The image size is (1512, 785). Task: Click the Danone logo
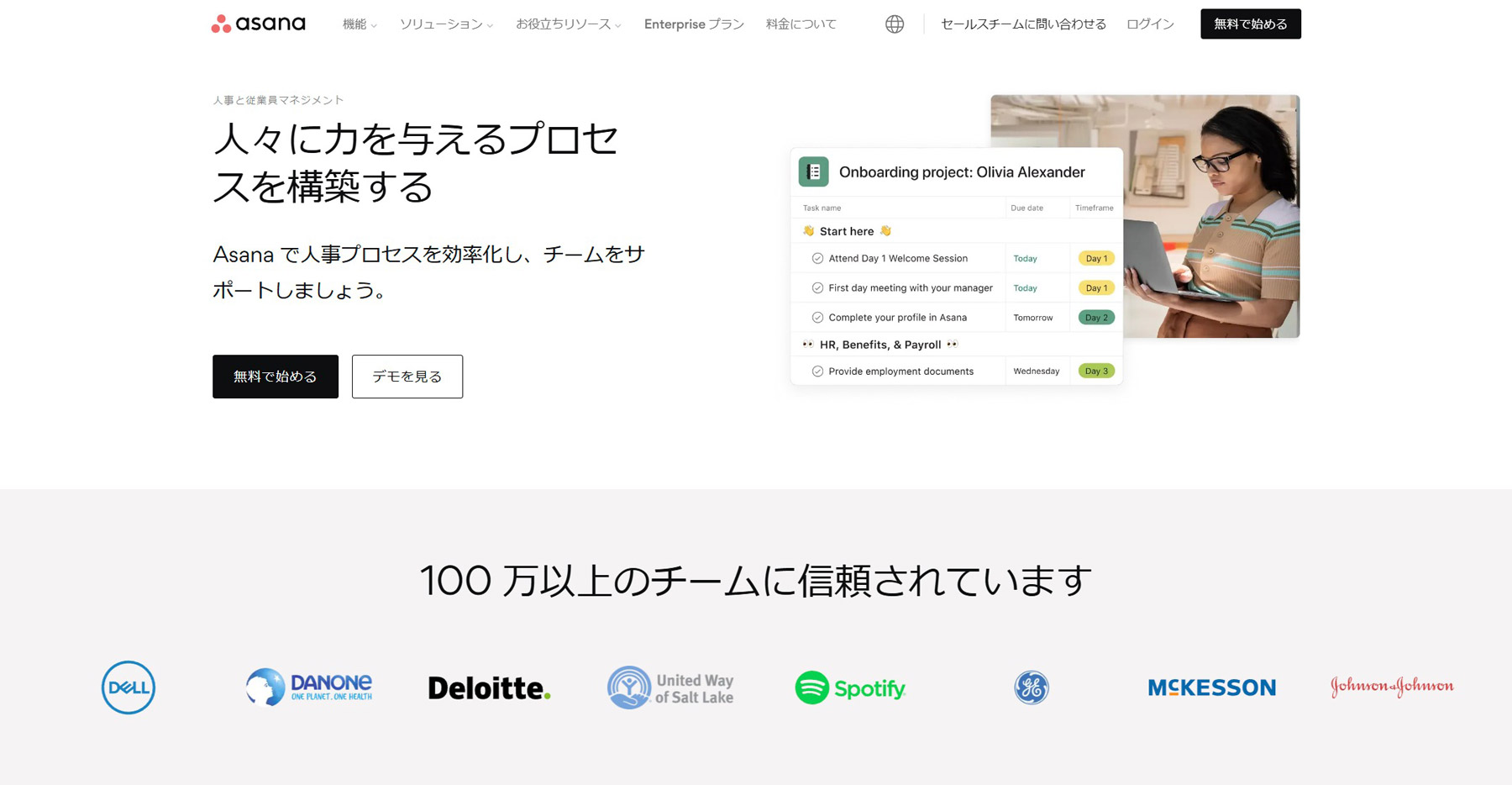pyautogui.click(x=309, y=688)
